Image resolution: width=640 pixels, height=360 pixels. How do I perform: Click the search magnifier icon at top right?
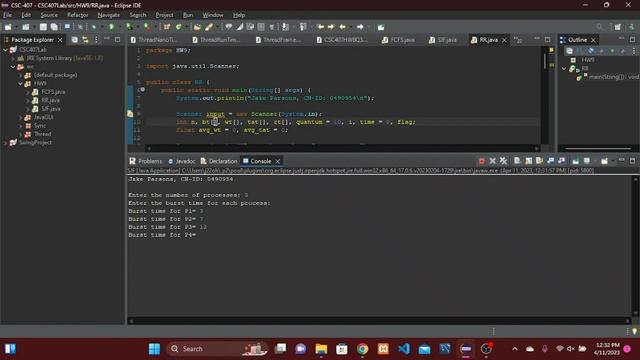click(x=599, y=27)
